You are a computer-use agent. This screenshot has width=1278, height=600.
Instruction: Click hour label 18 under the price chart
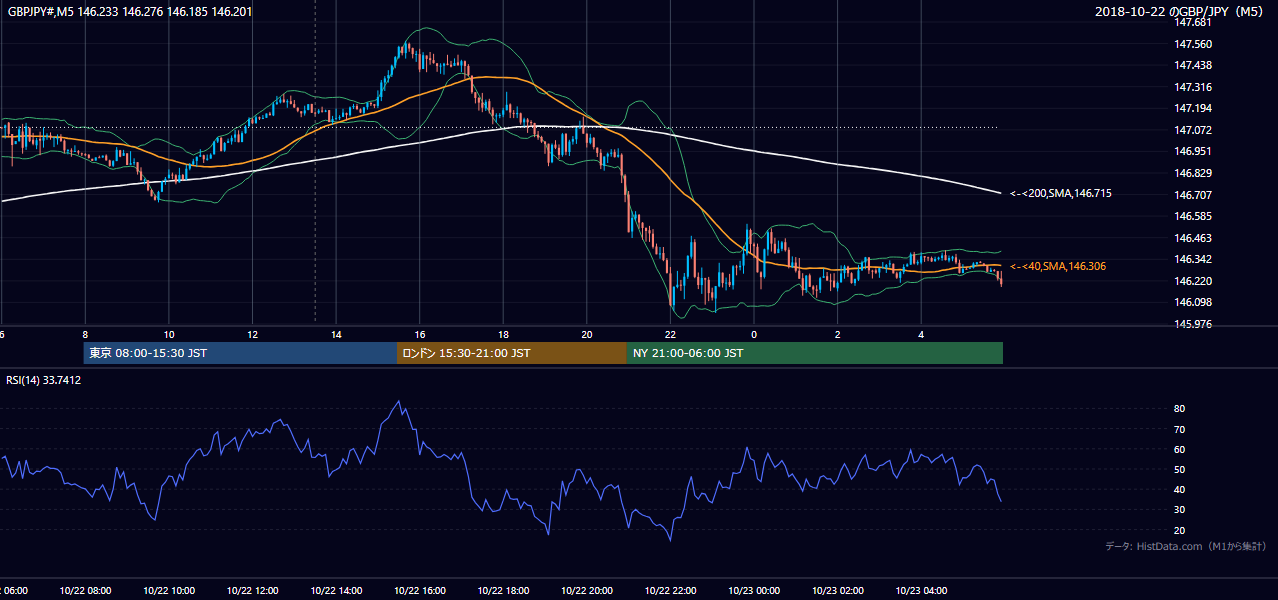[503, 335]
